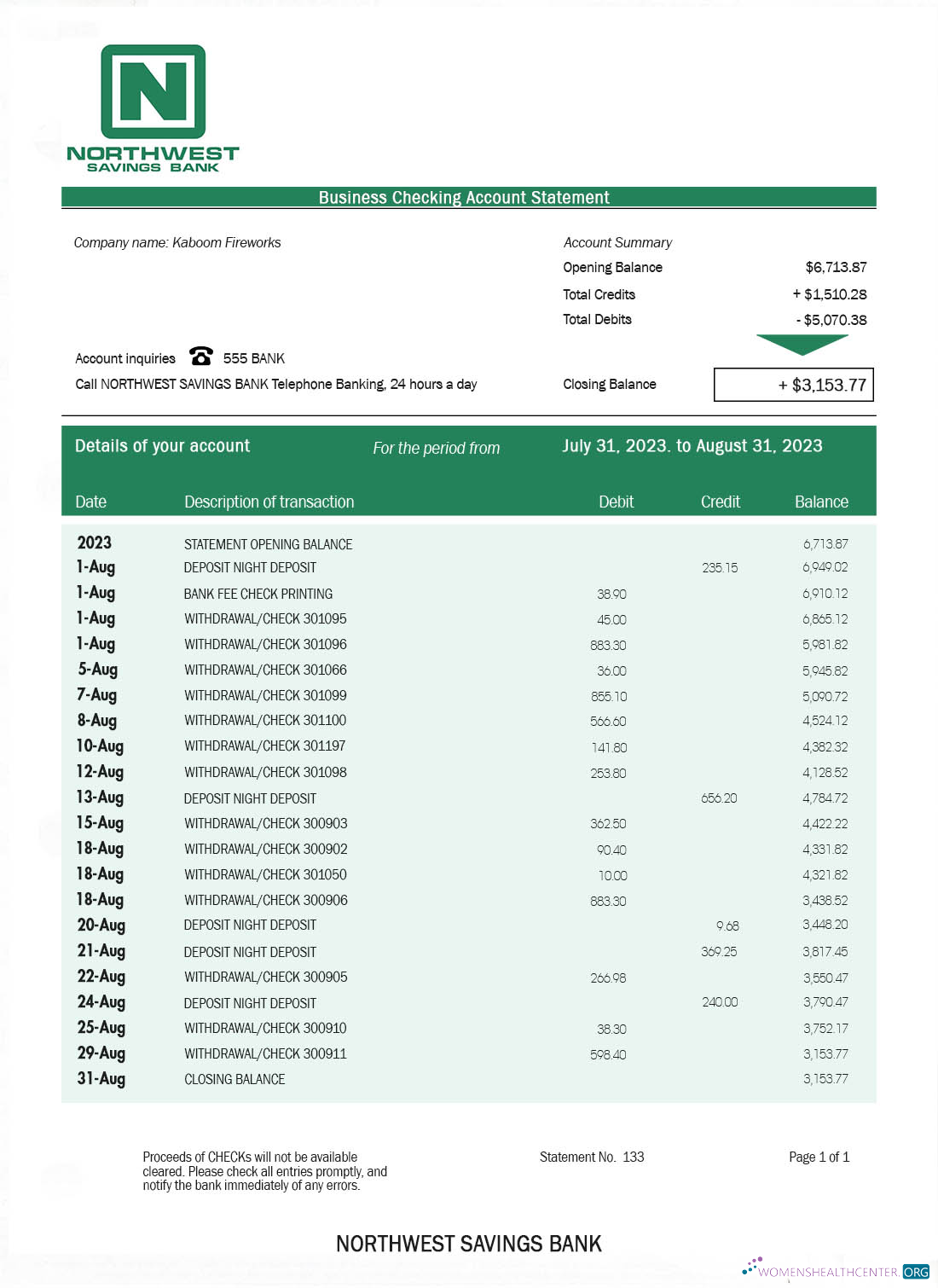Screen dimensions: 938x1288
Task: Expand the Account Summary section
Action: pos(617,242)
